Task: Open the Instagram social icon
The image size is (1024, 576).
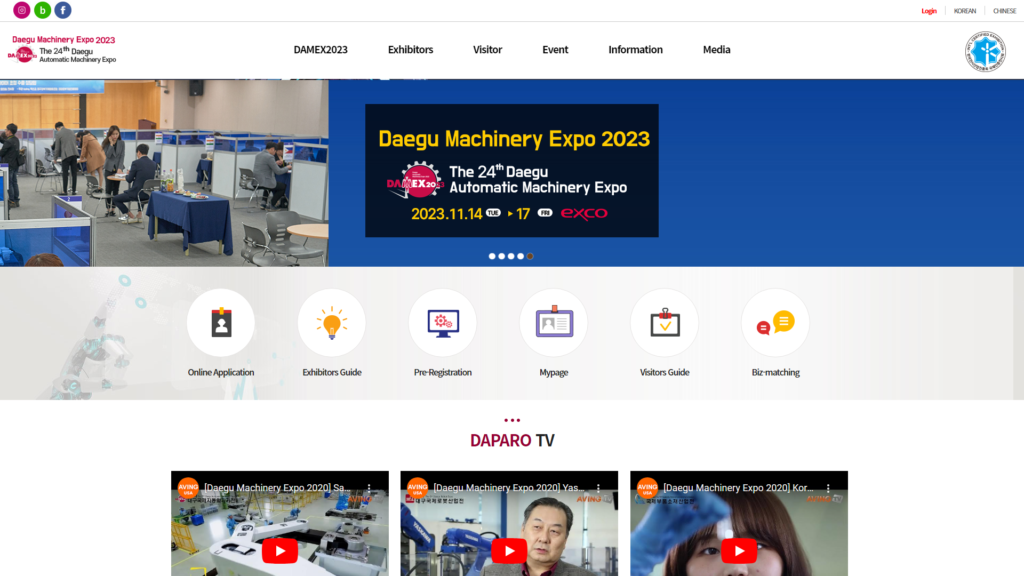Action: (22, 10)
